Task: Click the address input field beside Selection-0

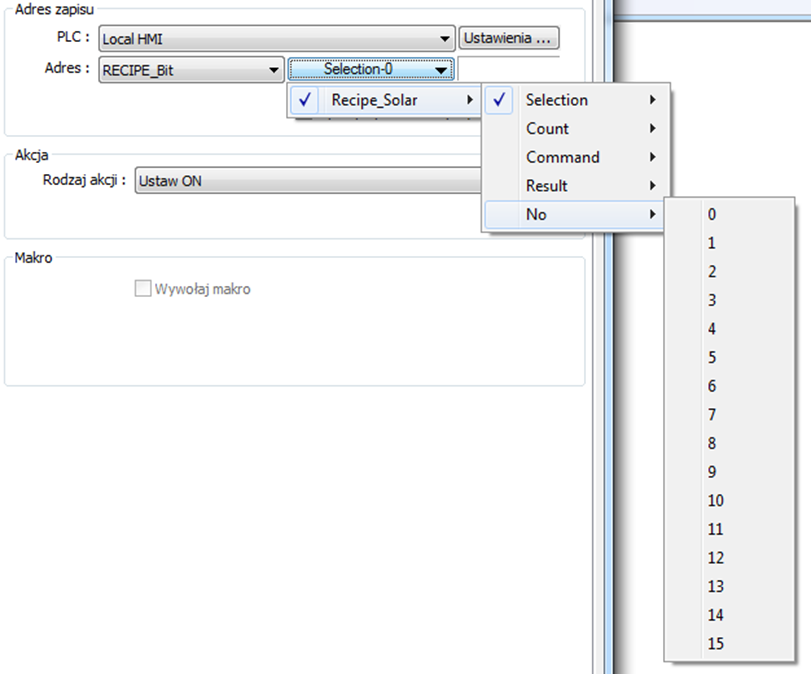Action: tap(509, 69)
